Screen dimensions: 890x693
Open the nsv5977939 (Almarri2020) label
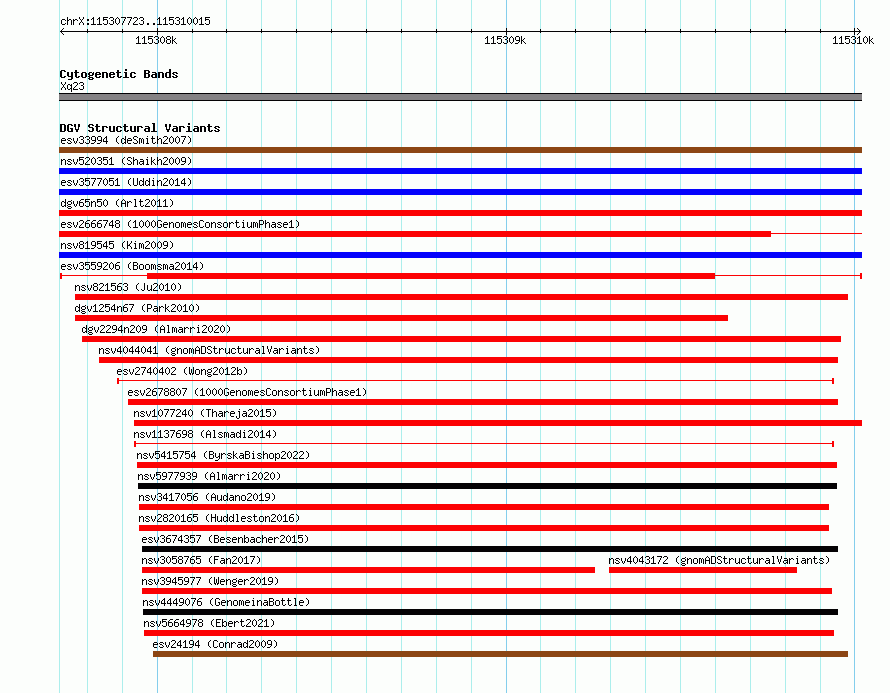pos(209,476)
